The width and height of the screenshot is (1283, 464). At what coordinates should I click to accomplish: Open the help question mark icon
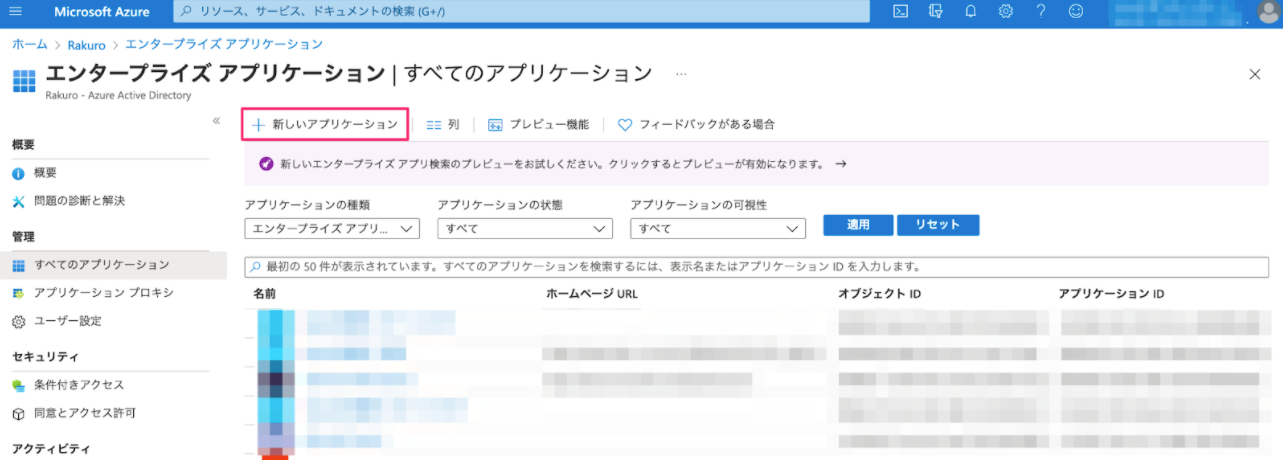pos(1041,12)
